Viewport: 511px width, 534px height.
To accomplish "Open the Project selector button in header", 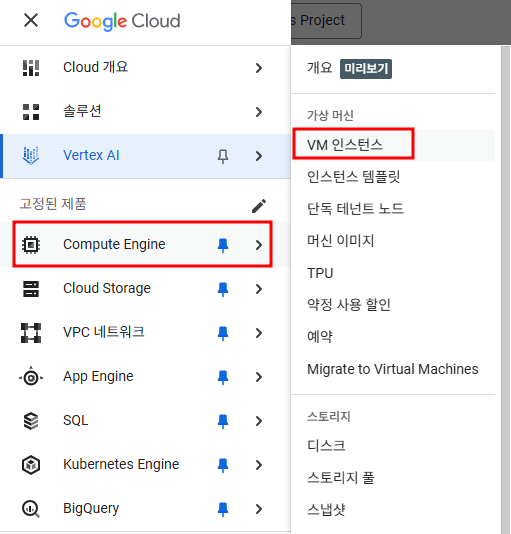I will pyautogui.click(x=326, y=20).
